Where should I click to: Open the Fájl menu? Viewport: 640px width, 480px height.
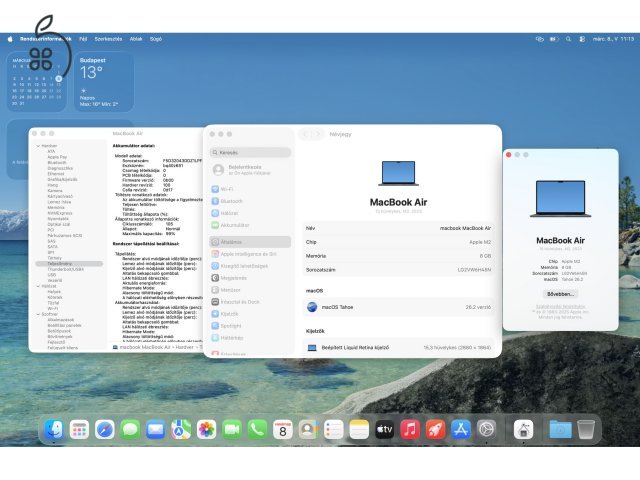pos(83,39)
